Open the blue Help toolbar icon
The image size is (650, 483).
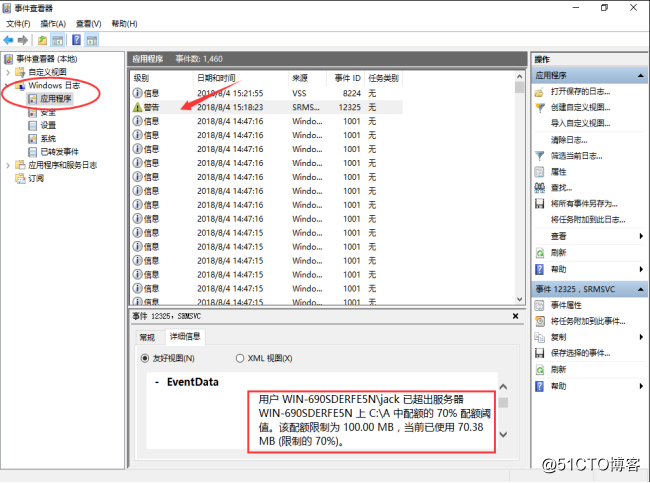(77, 40)
